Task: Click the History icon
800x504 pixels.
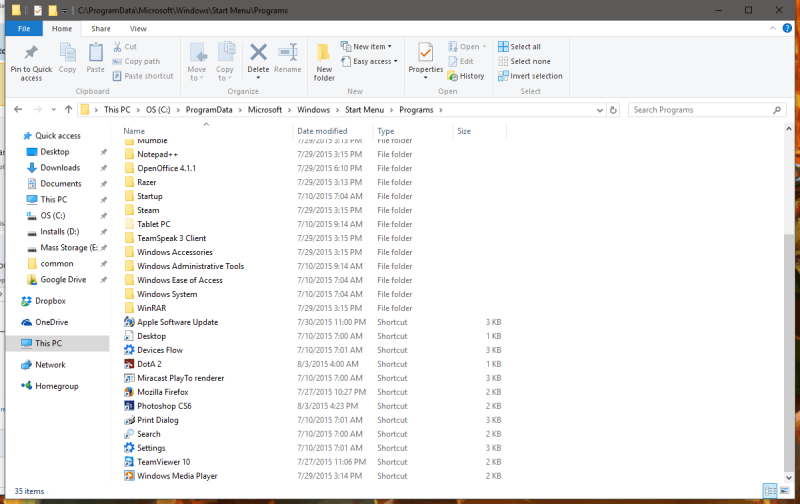Action: pyautogui.click(x=452, y=76)
